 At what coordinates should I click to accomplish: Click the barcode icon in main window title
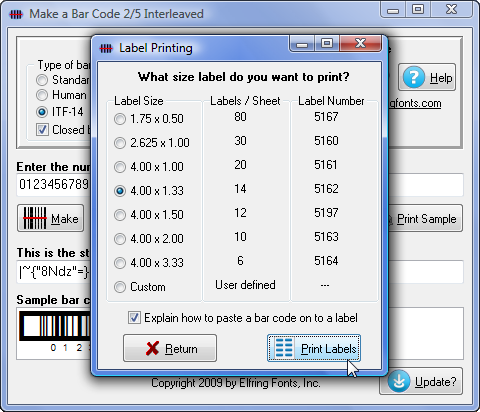[x=16, y=14]
